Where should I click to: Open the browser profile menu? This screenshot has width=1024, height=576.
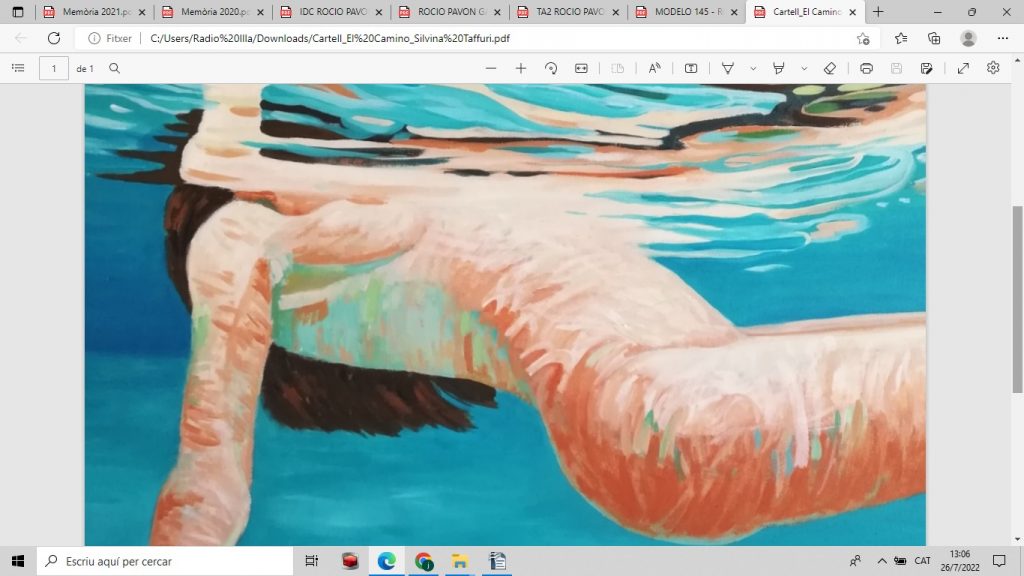968,39
